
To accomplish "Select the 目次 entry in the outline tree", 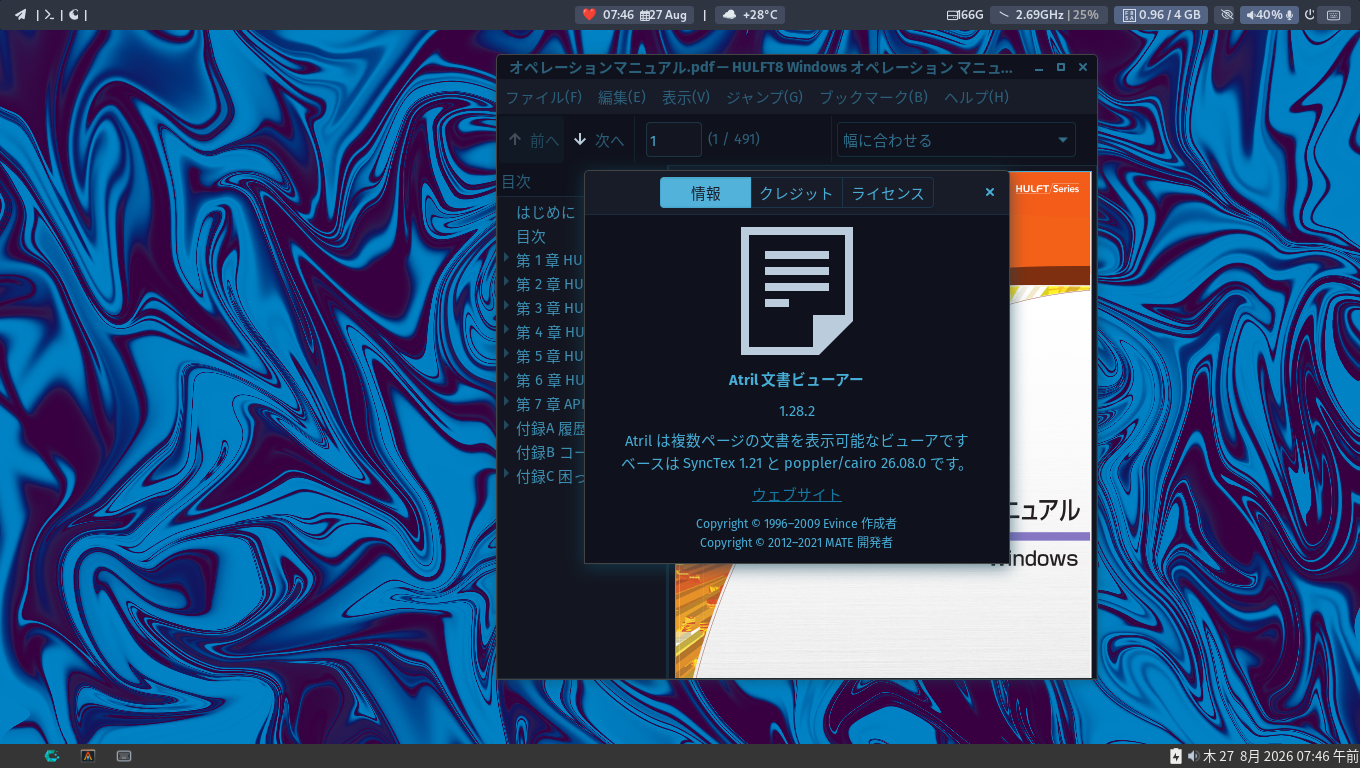I will (531, 236).
